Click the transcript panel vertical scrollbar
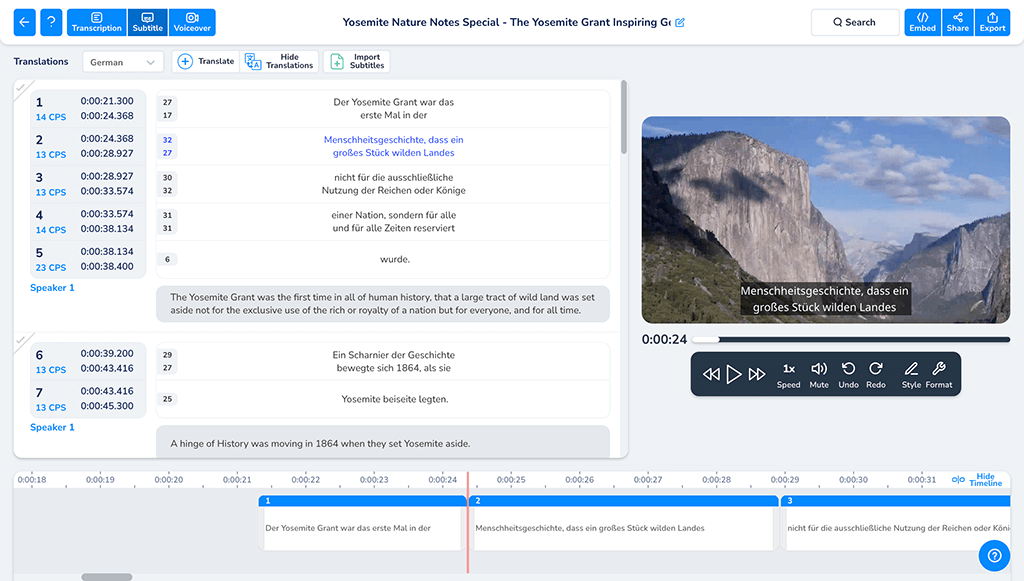 click(x=624, y=118)
